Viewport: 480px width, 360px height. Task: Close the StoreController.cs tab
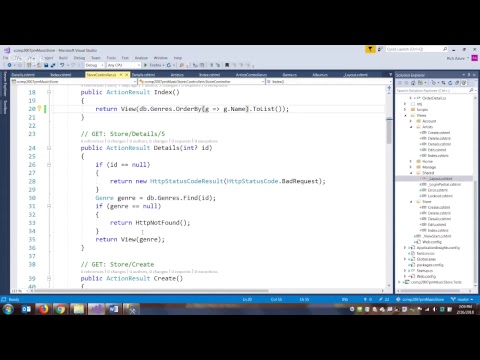[127, 75]
